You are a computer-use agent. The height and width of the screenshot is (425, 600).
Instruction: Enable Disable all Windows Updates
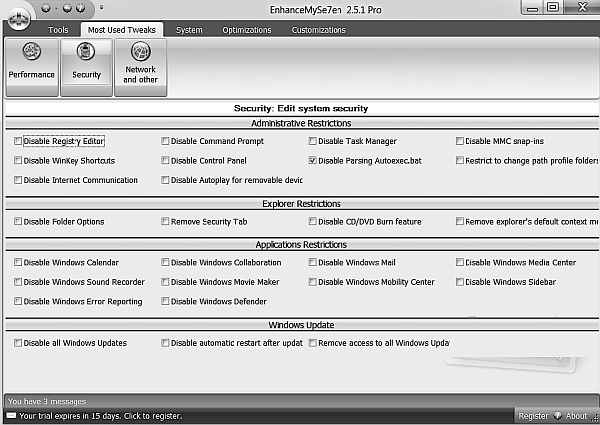[x=18, y=343]
